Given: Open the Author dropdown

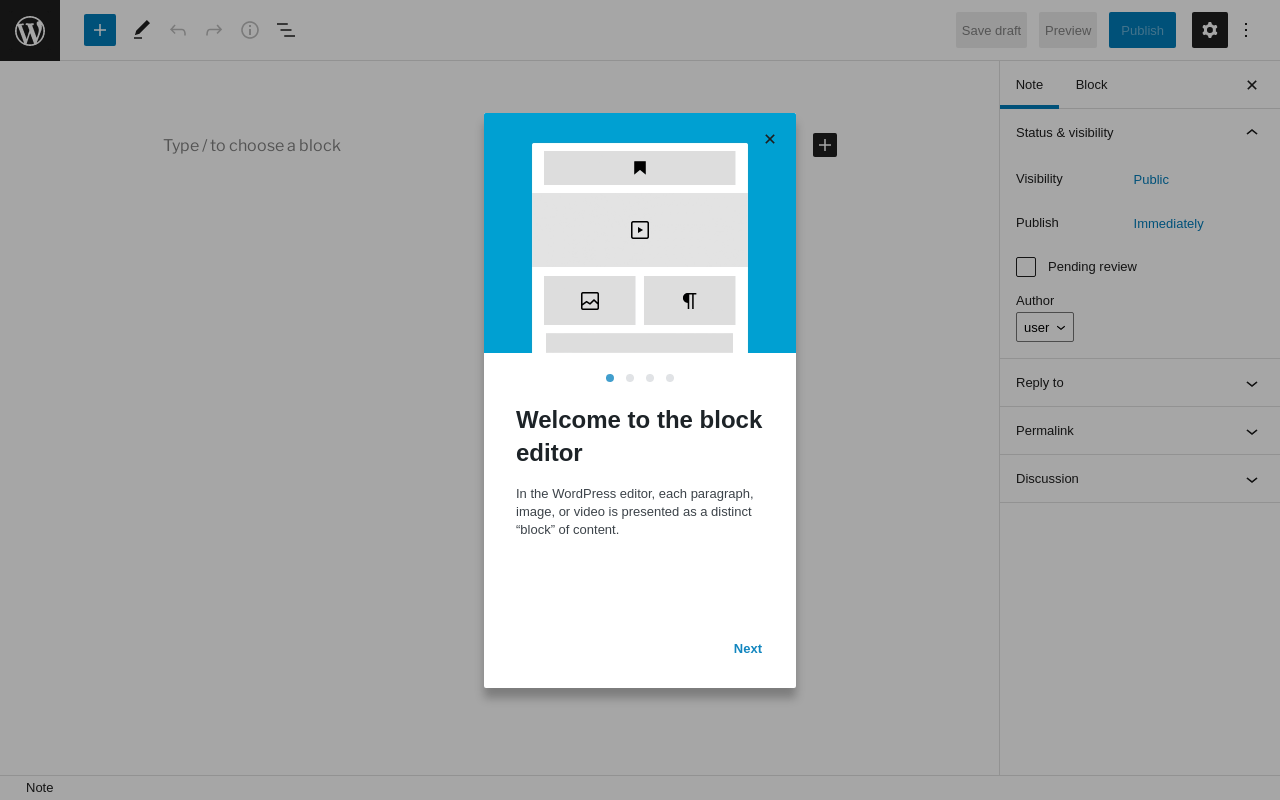Looking at the screenshot, I should [x=1045, y=327].
